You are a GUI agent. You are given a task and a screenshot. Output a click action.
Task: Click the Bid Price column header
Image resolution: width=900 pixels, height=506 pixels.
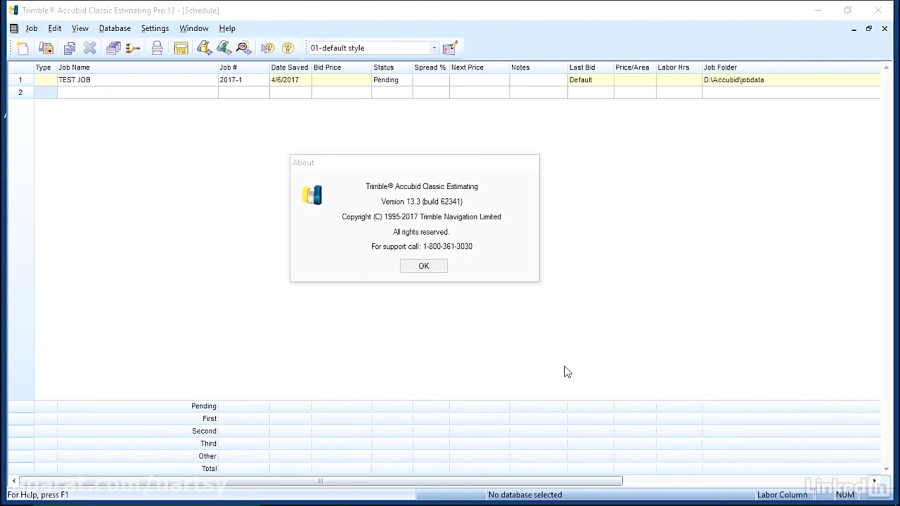point(340,68)
